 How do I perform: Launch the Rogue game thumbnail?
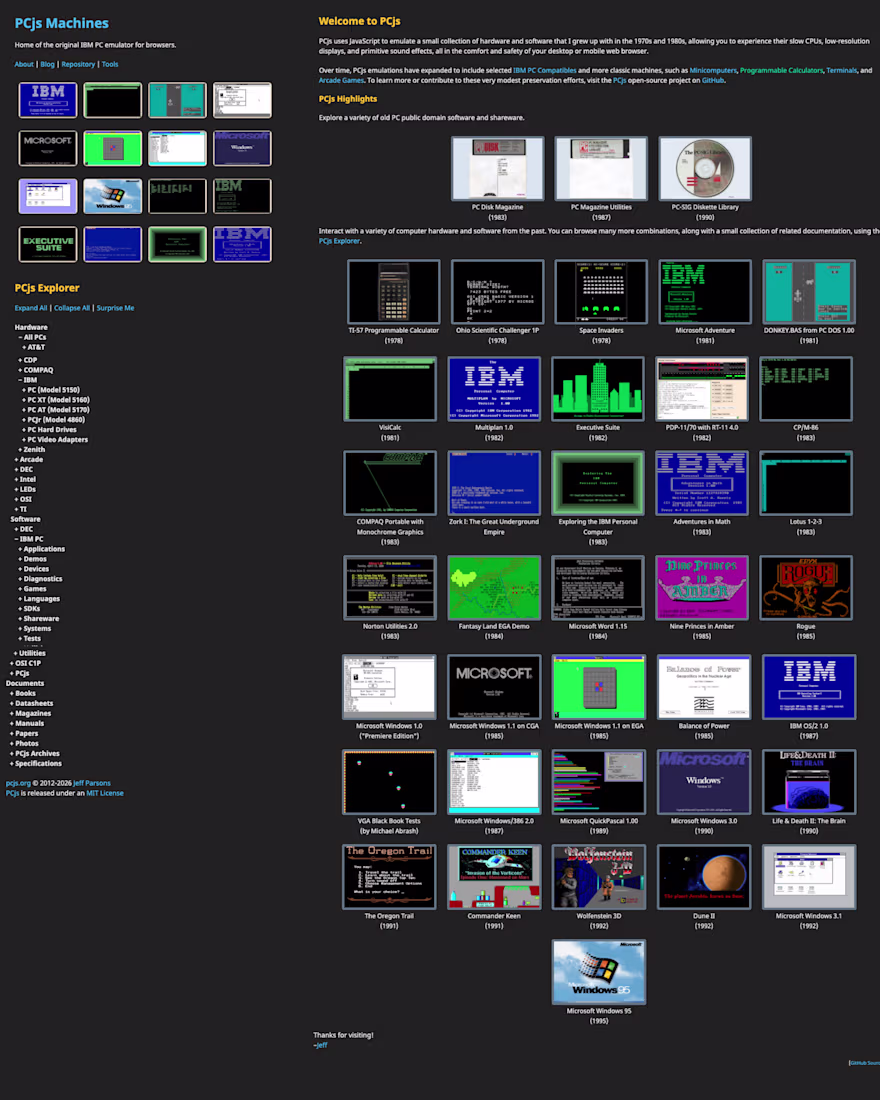pos(806,588)
